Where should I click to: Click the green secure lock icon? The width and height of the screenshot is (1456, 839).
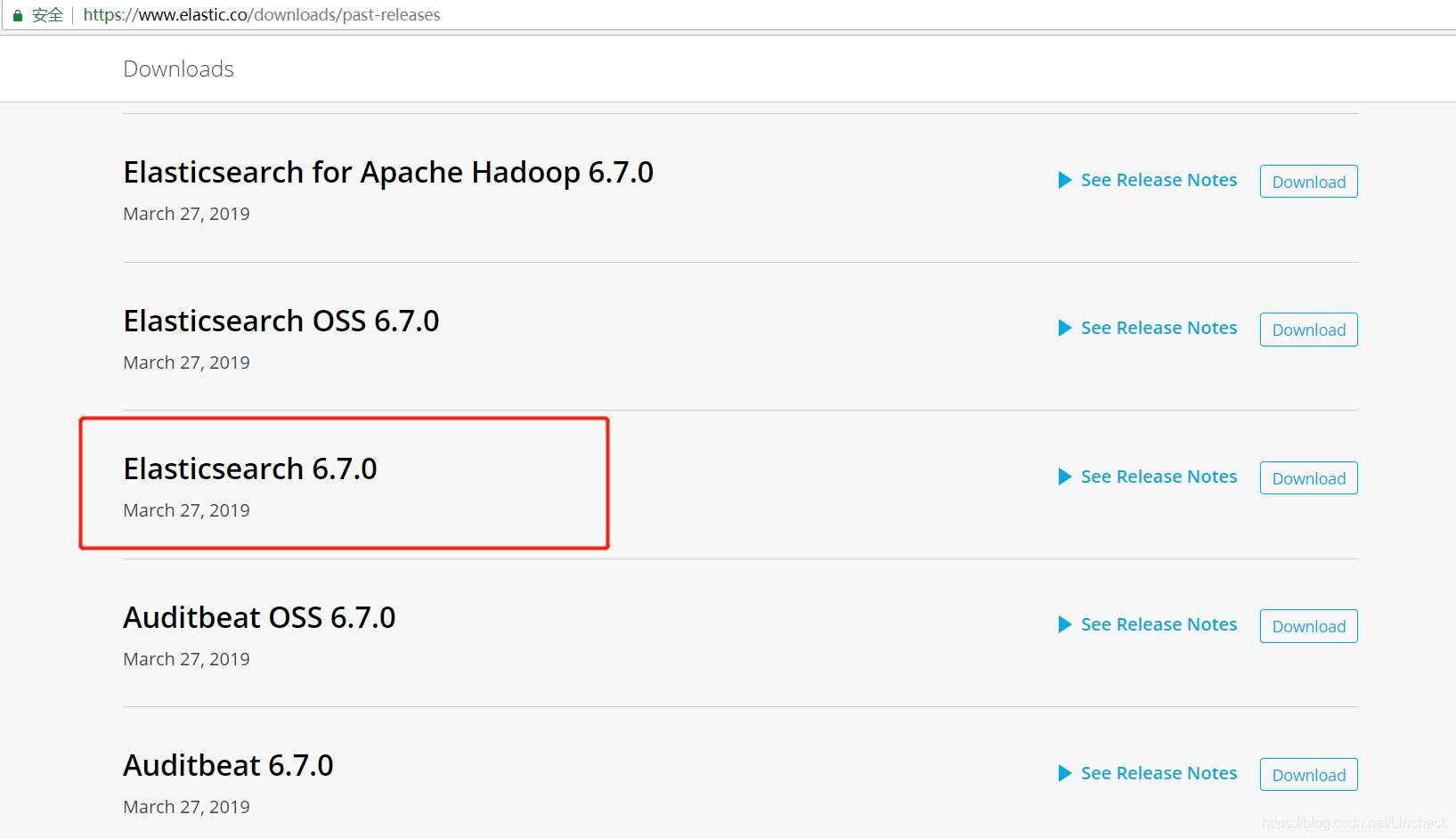click(17, 15)
